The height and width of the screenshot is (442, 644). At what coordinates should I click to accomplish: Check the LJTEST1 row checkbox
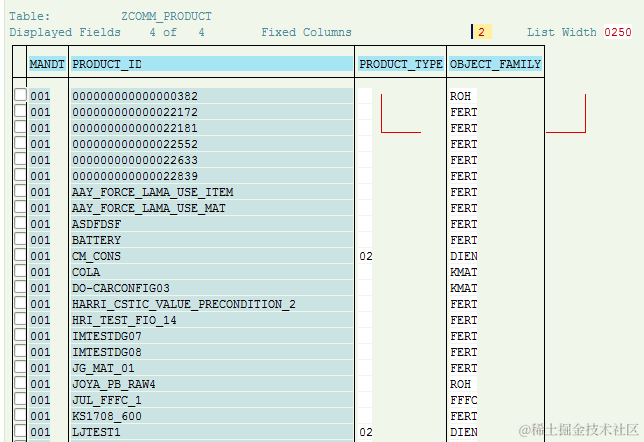[x=21, y=431]
